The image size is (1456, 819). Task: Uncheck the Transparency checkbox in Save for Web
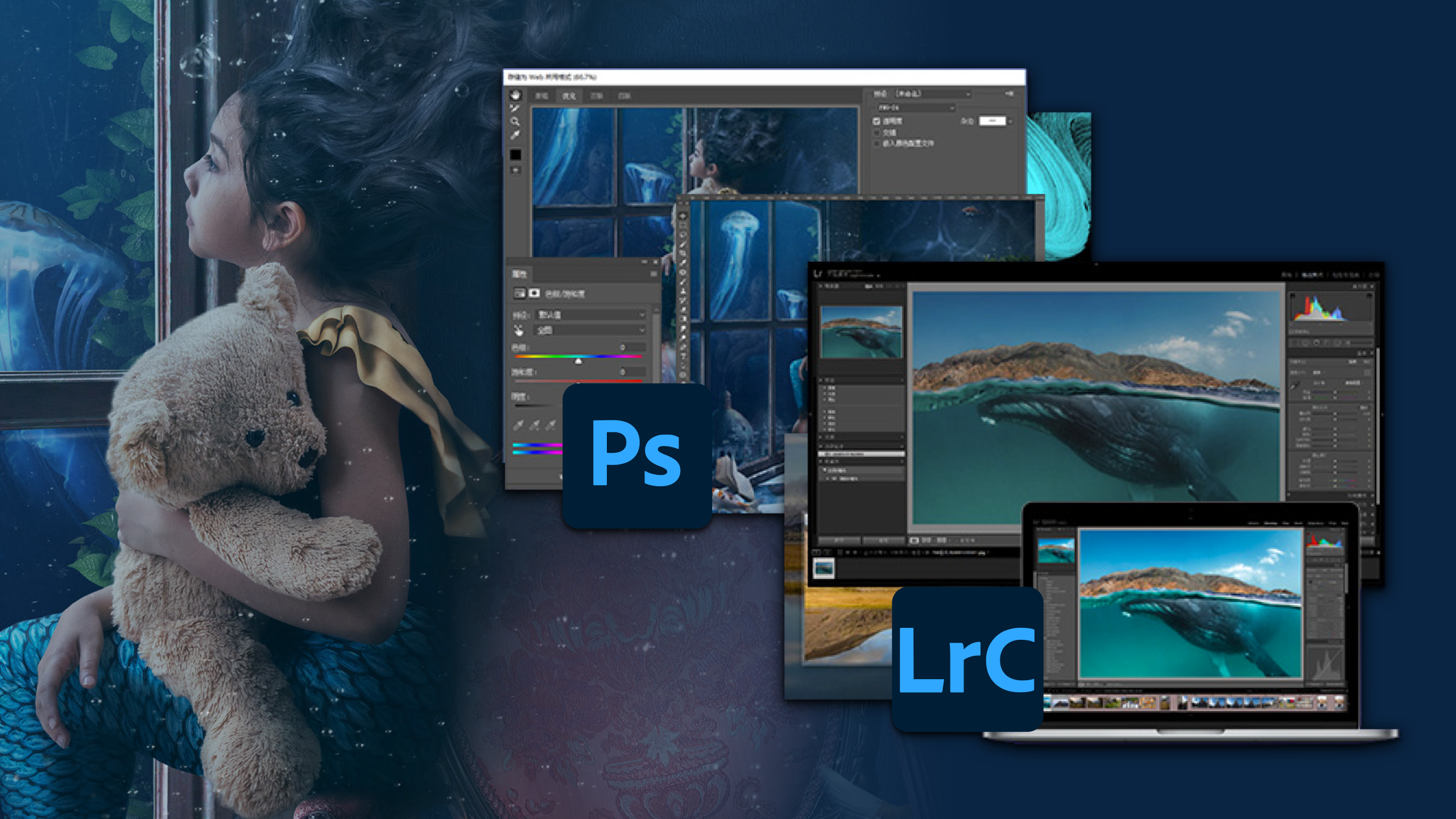876,121
